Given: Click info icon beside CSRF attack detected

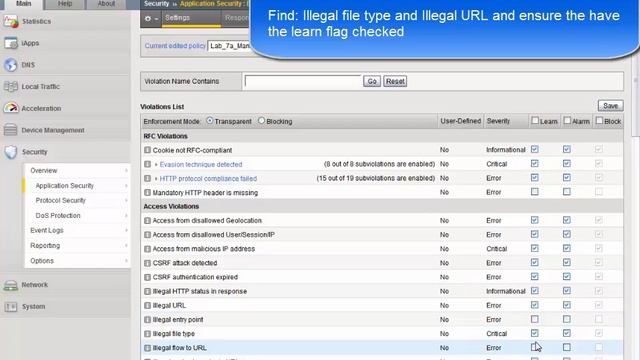Looking at the screenshot, I should pyautogui.click(x=147, y=263).
